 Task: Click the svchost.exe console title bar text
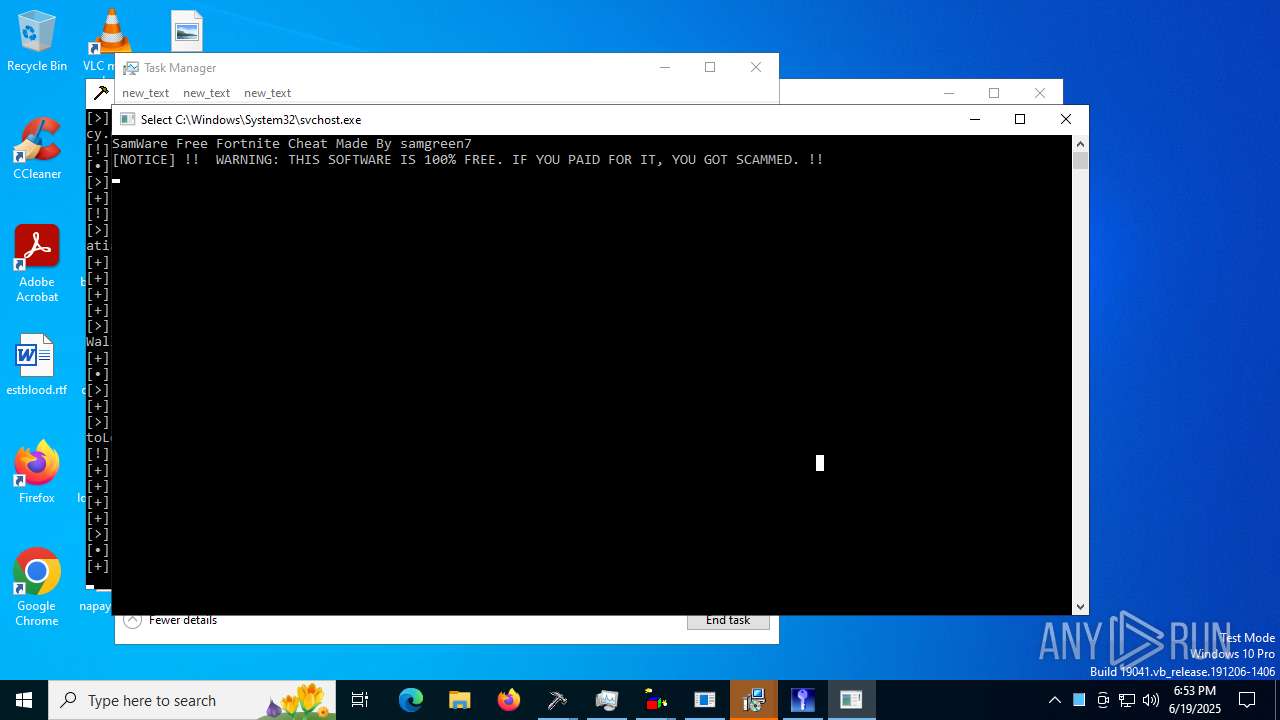point(251,119)
